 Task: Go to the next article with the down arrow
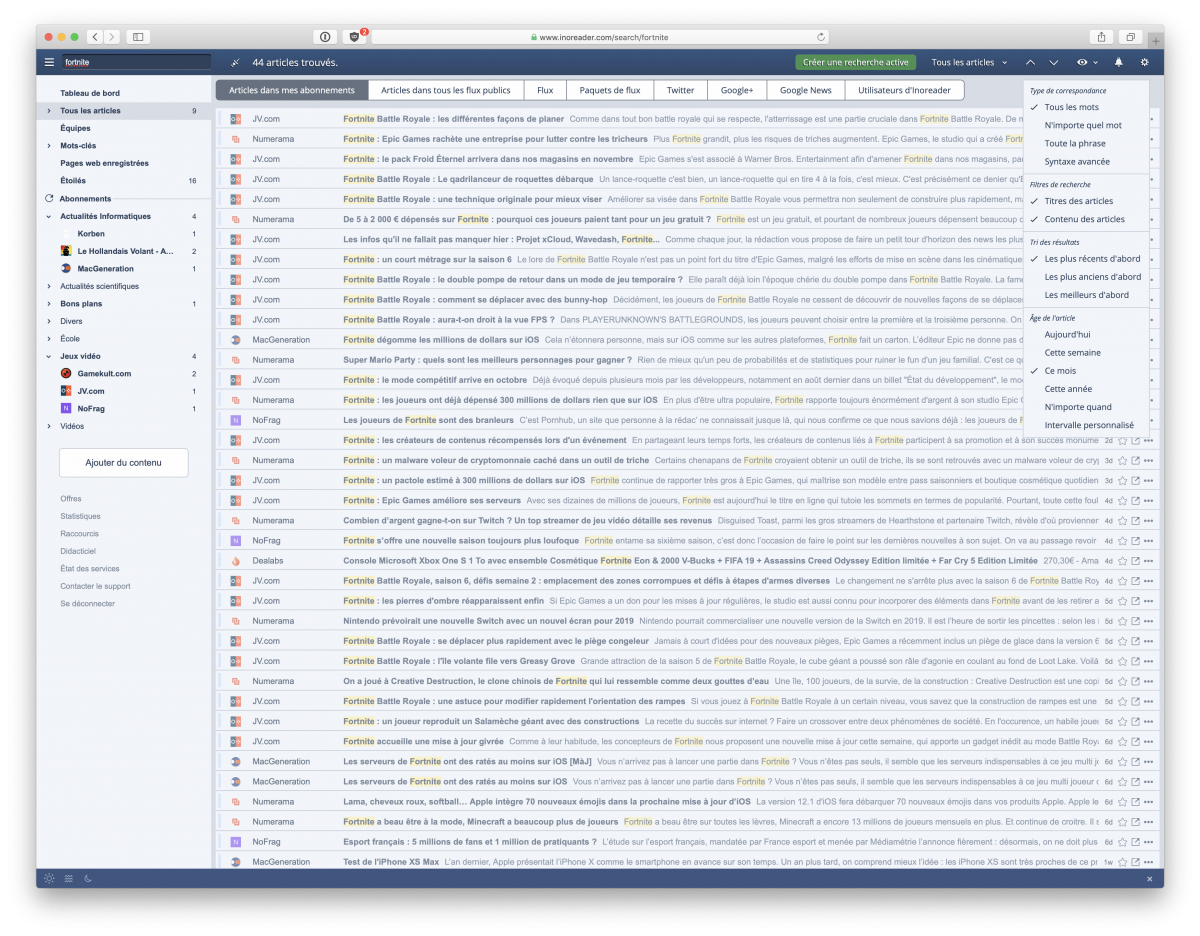(x=1053, y=62)
